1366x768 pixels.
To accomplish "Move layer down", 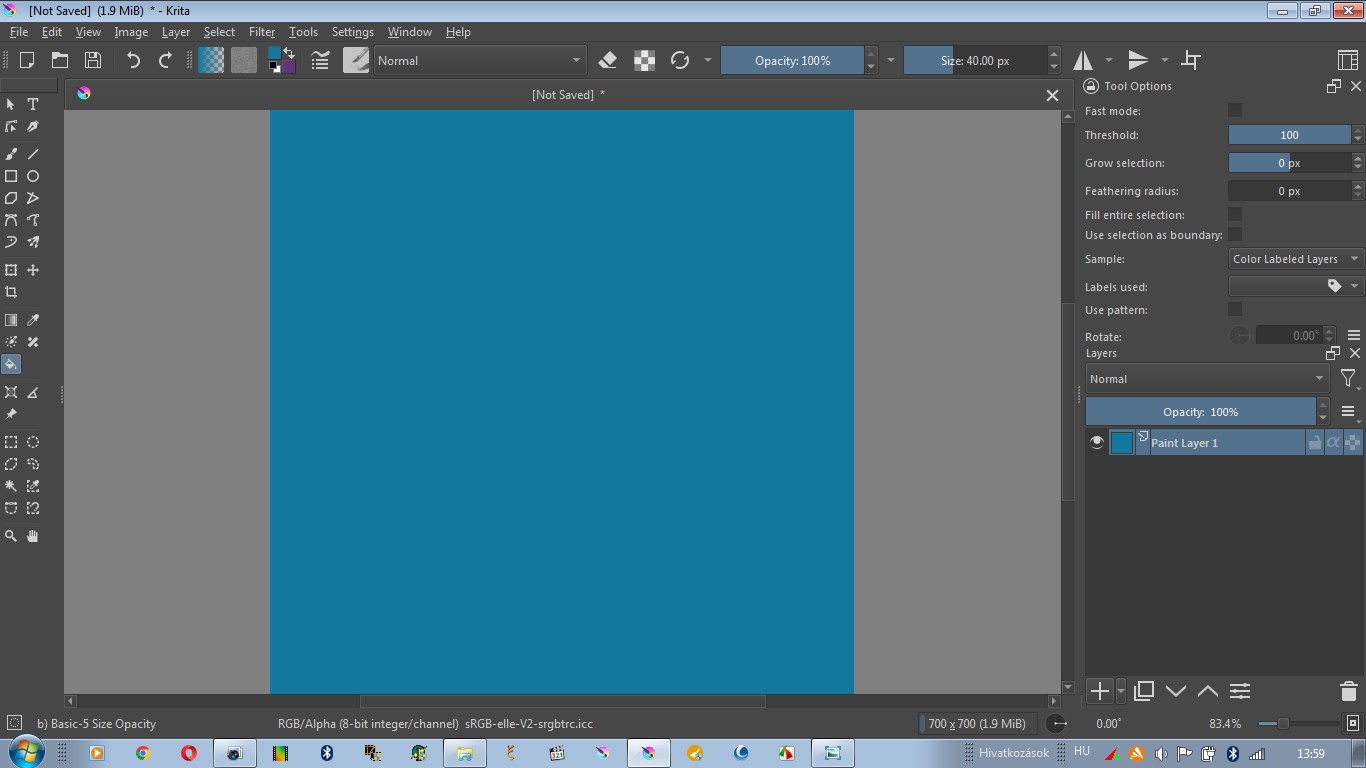I will [1176, 691].
